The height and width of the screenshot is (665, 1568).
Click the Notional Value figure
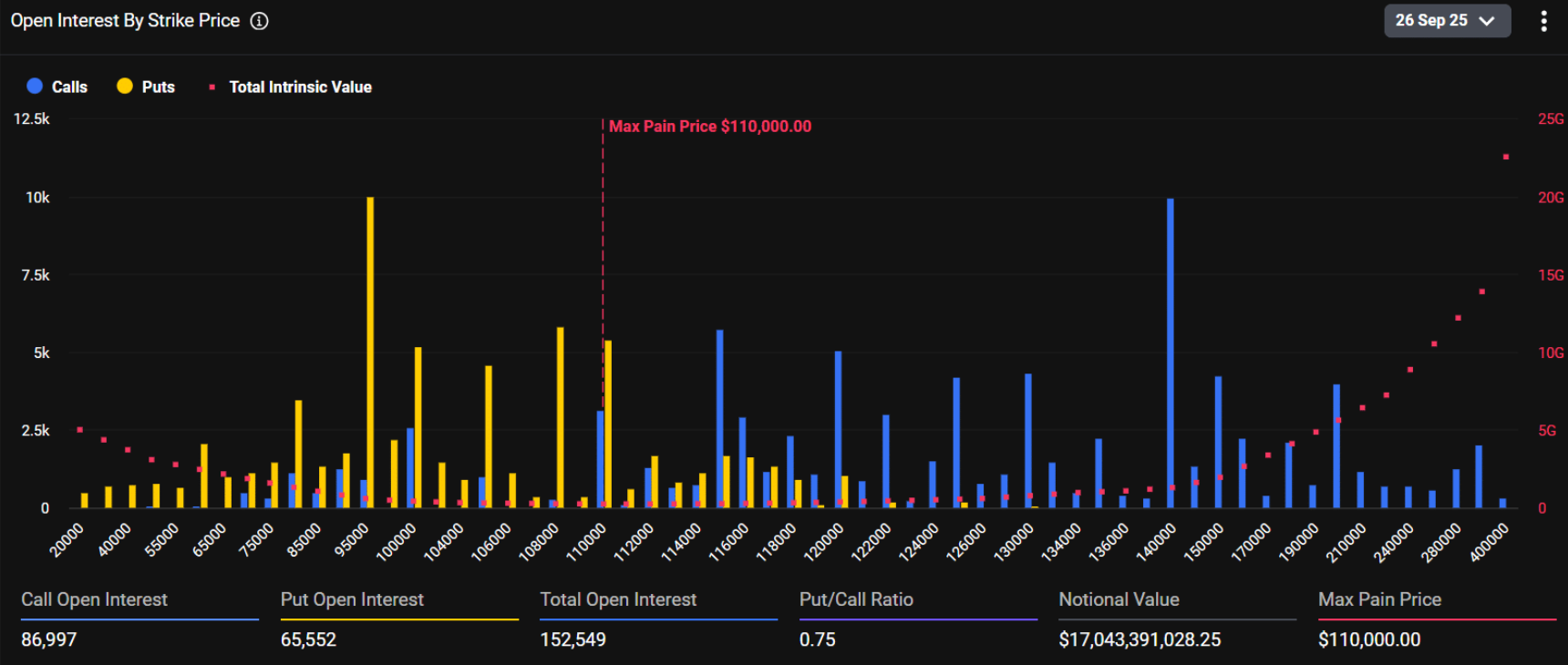[x=1140, y=639]
